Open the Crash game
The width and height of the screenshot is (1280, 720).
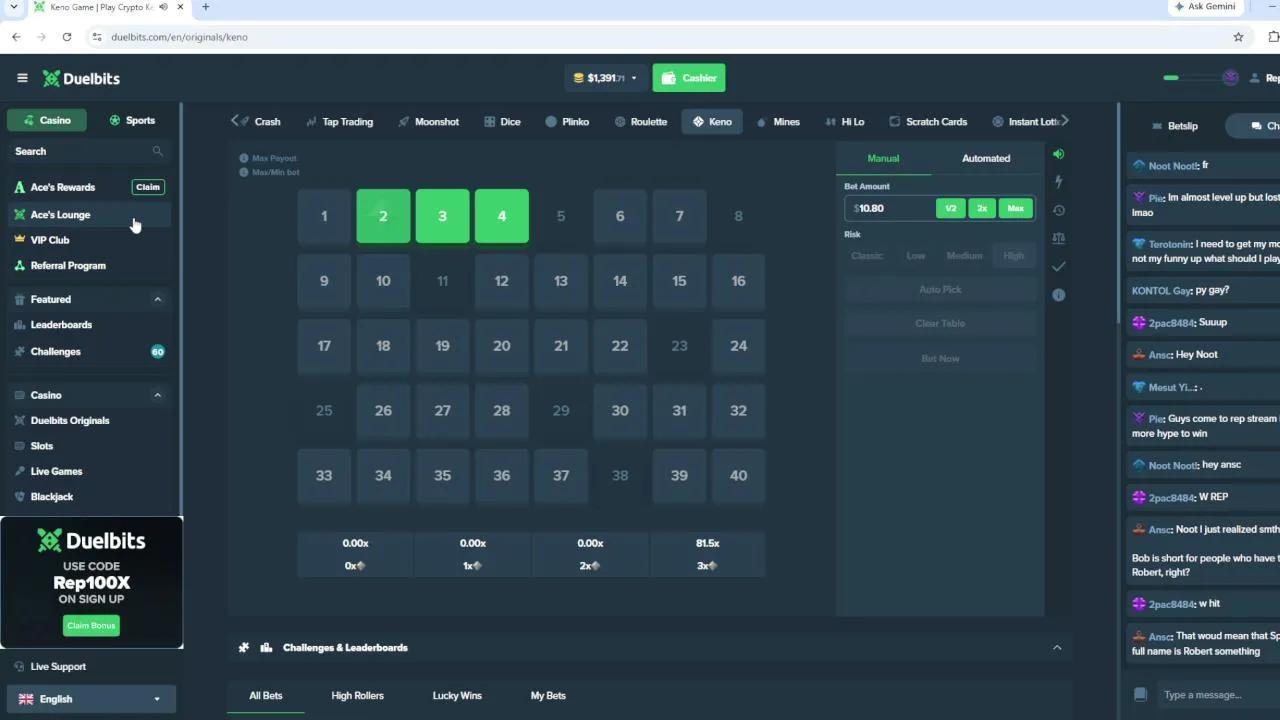click(x=259, y=122)
